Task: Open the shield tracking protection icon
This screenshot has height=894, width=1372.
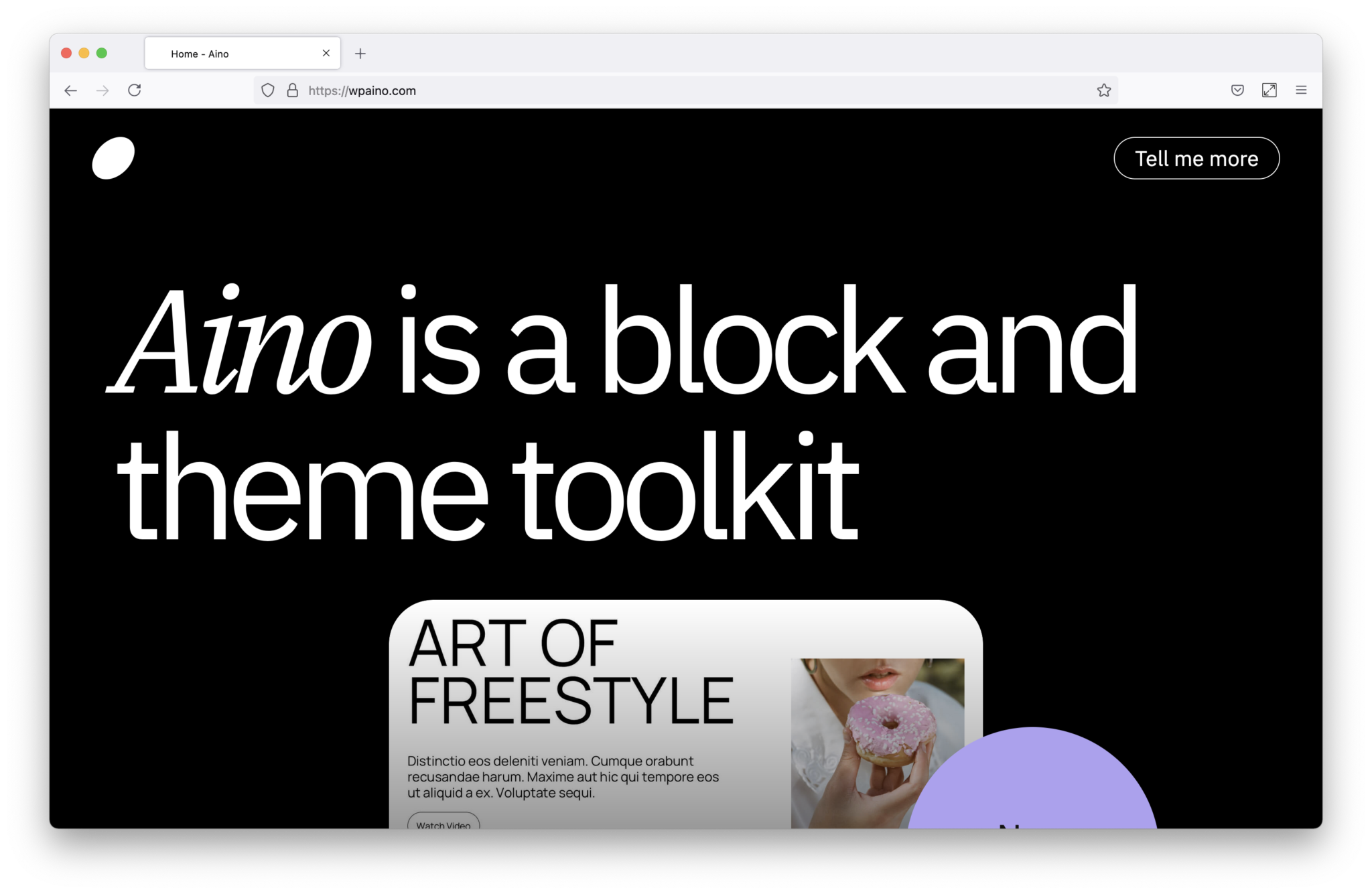Action: [268, 90]
